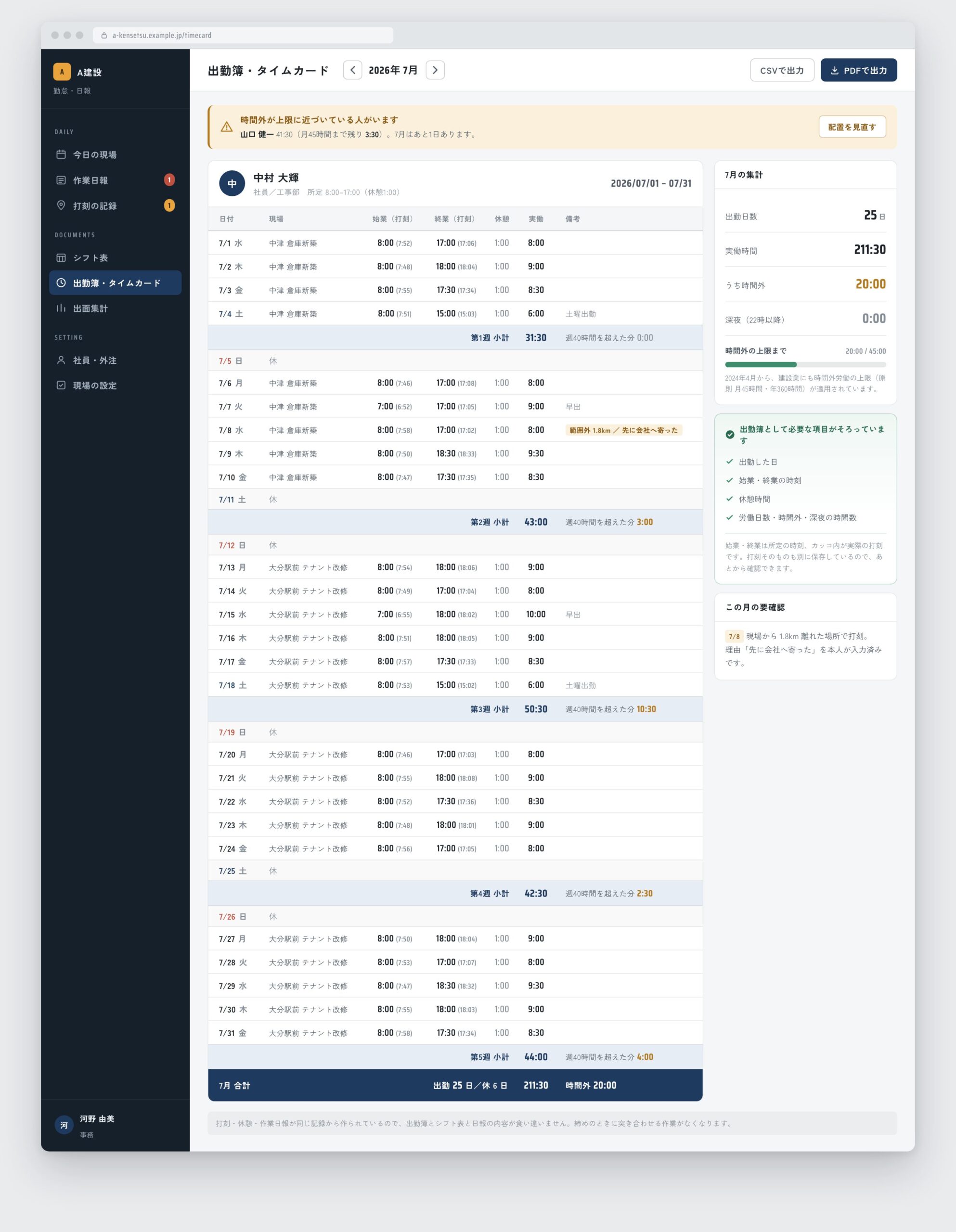Click the 時間外の上限まで progress bar
956x1232 pixels.
point(805,364)
